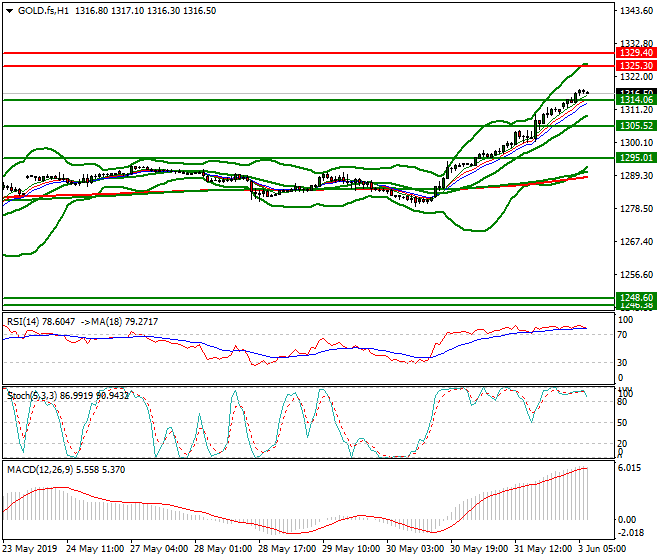The width and height of the screenshot is (660, 560).
Task: Click the 28 May 01:00 time label
Action: [x=223, y=549]
